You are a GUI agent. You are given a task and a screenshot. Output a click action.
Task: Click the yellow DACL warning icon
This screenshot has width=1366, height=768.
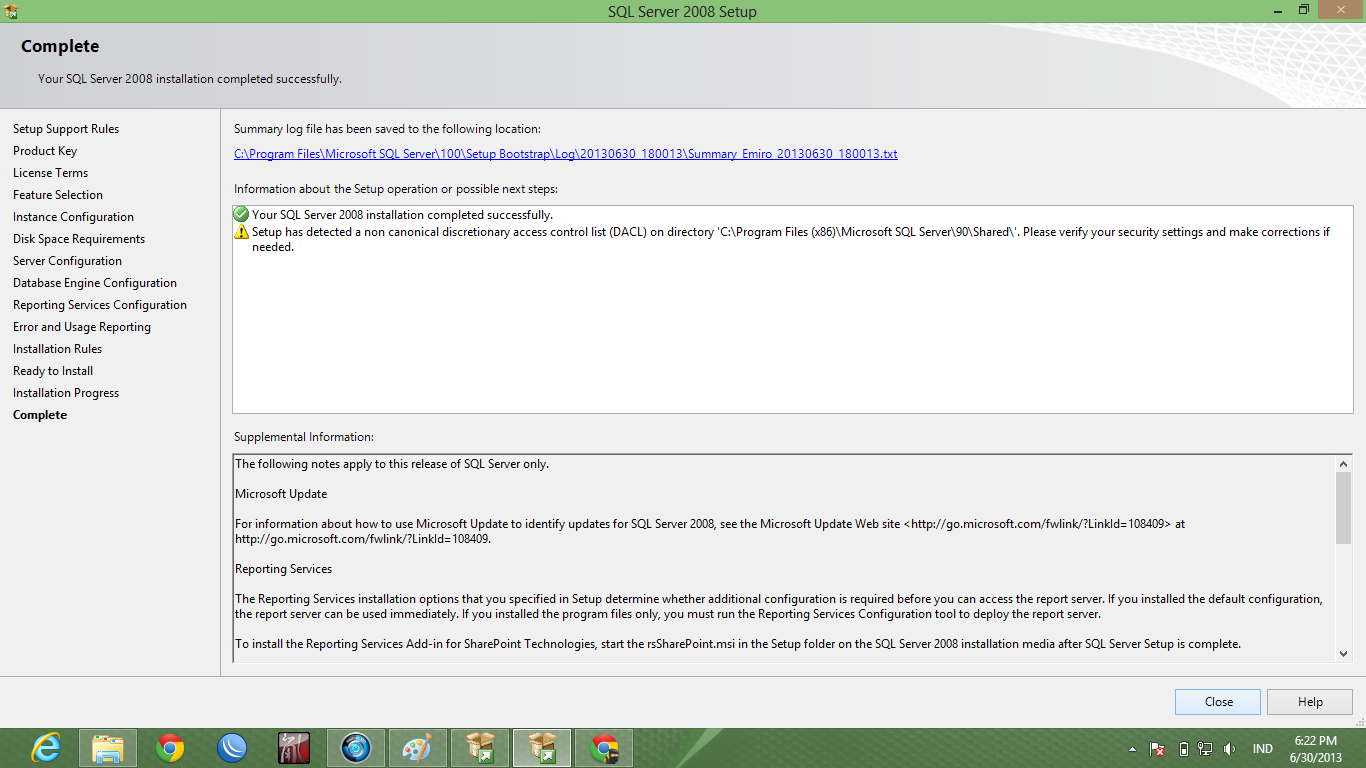pos(241,232)
